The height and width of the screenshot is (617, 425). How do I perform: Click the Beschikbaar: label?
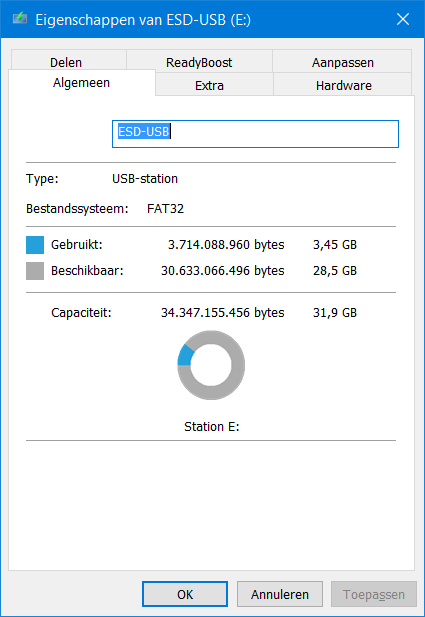(x=87, y=271)
